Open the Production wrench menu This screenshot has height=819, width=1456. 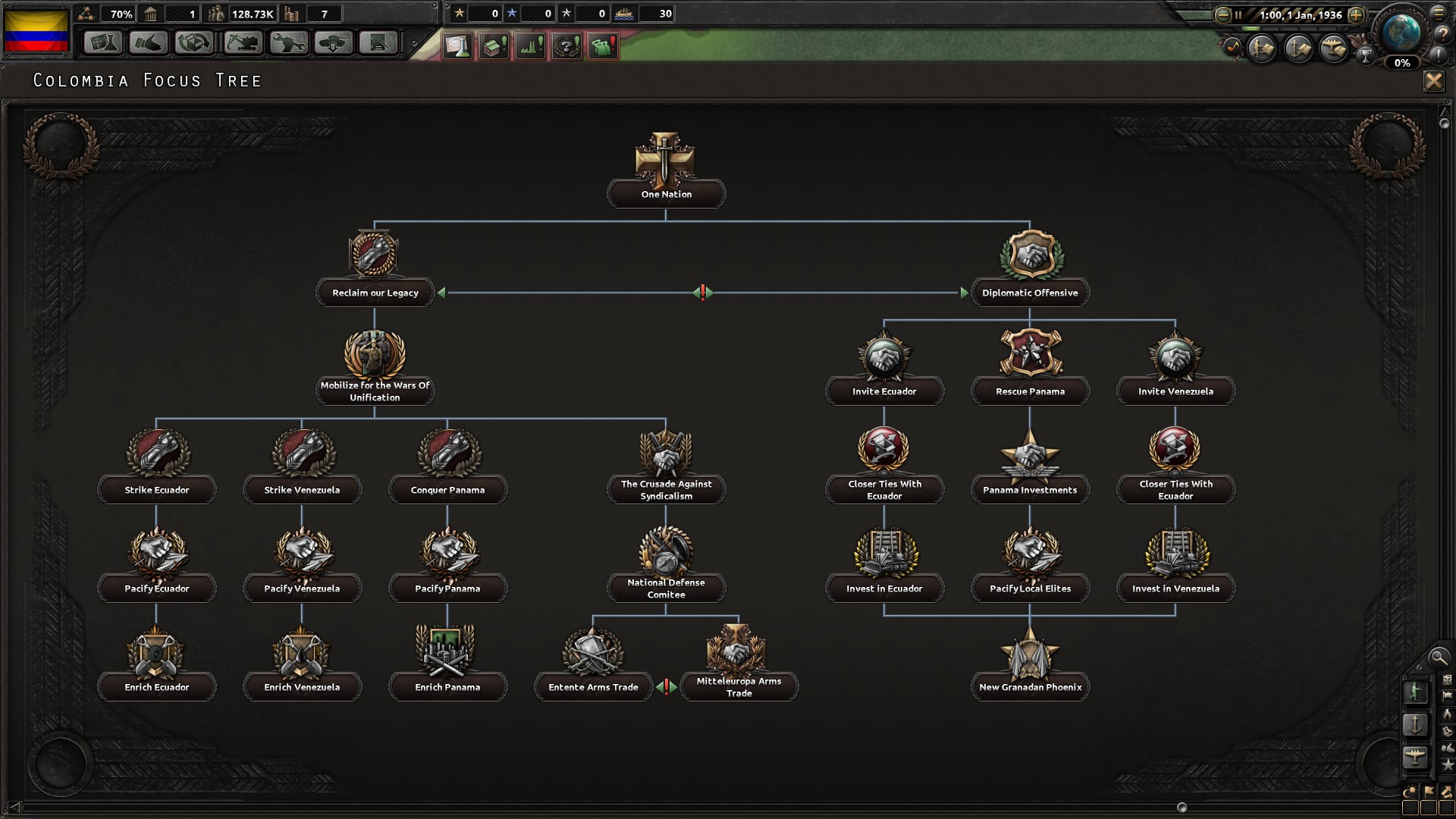coord(288,42)
